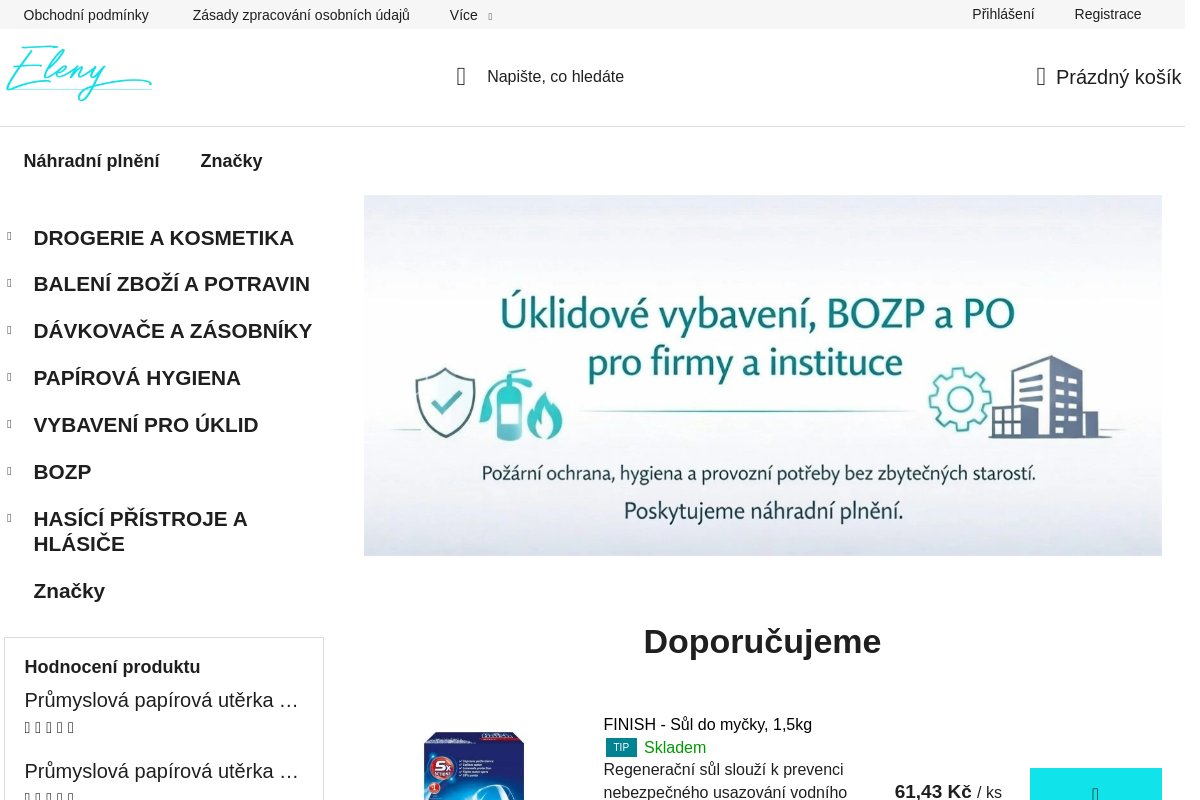Open FINISH - Sůl do myčky, 1,5kg

[707, 724]
